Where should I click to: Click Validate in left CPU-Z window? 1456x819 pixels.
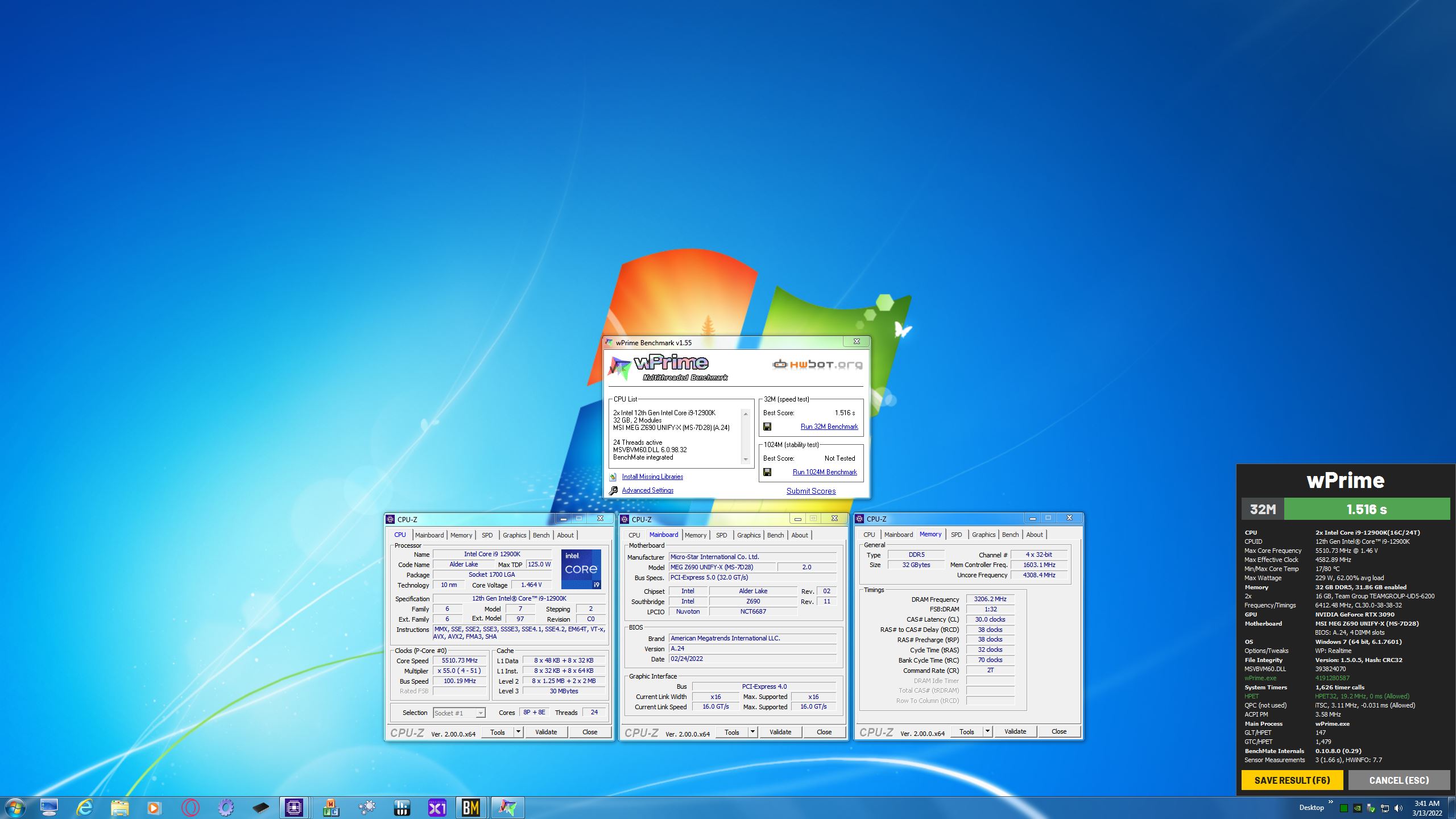(x=546, y=732)
